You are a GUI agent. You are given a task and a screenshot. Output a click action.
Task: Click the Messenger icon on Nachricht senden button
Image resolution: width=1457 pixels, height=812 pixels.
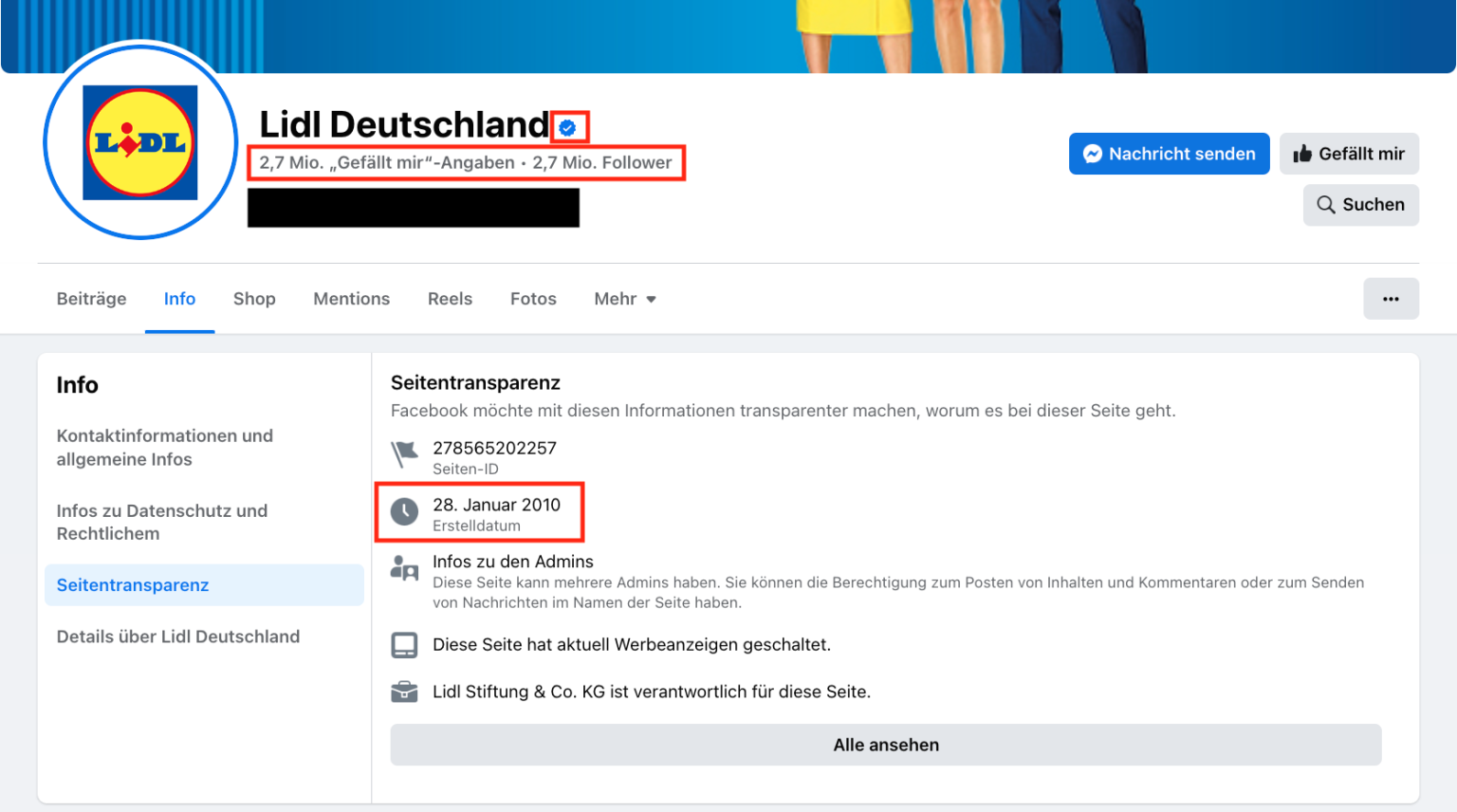[x=1093, y=153]
